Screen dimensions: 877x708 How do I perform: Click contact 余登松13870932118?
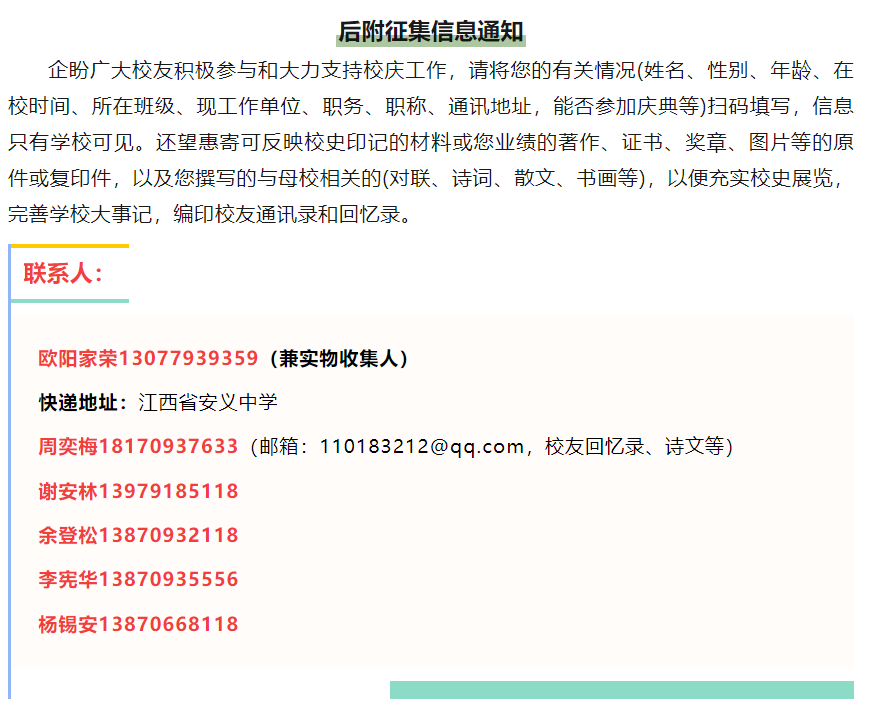coord(138,535)
